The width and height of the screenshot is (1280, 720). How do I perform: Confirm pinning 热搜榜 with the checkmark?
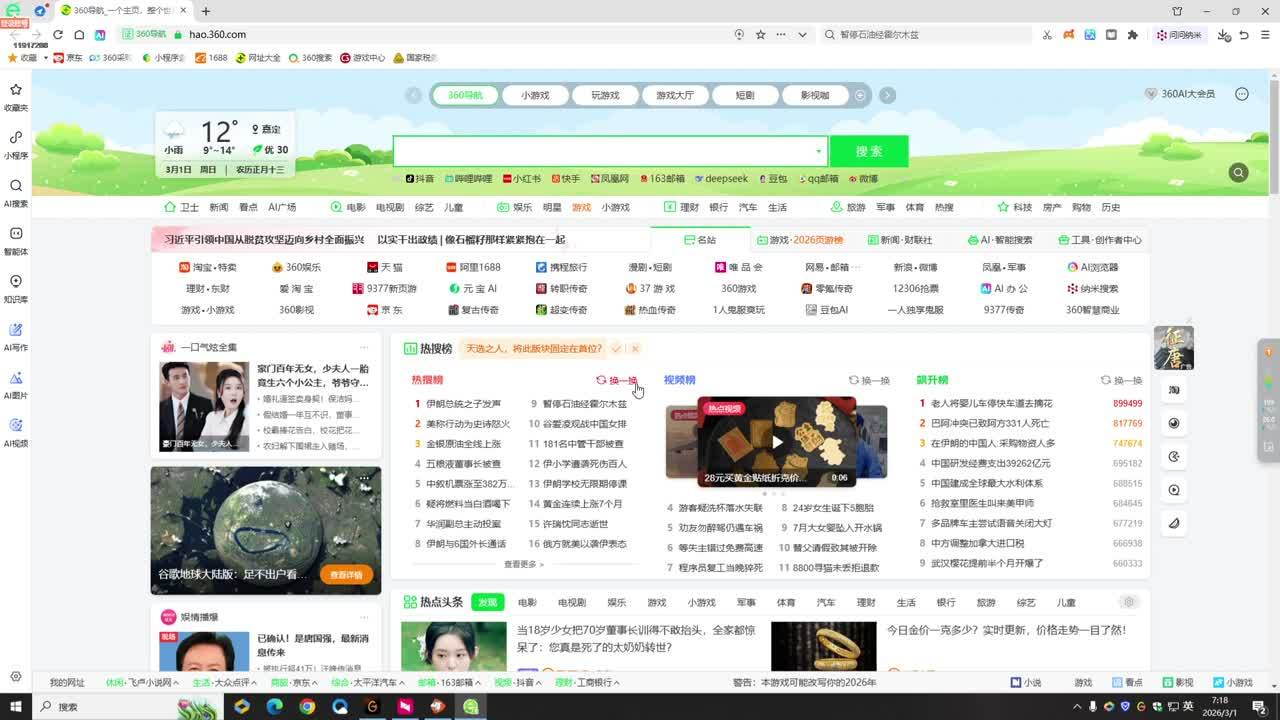tap(616, 348)
